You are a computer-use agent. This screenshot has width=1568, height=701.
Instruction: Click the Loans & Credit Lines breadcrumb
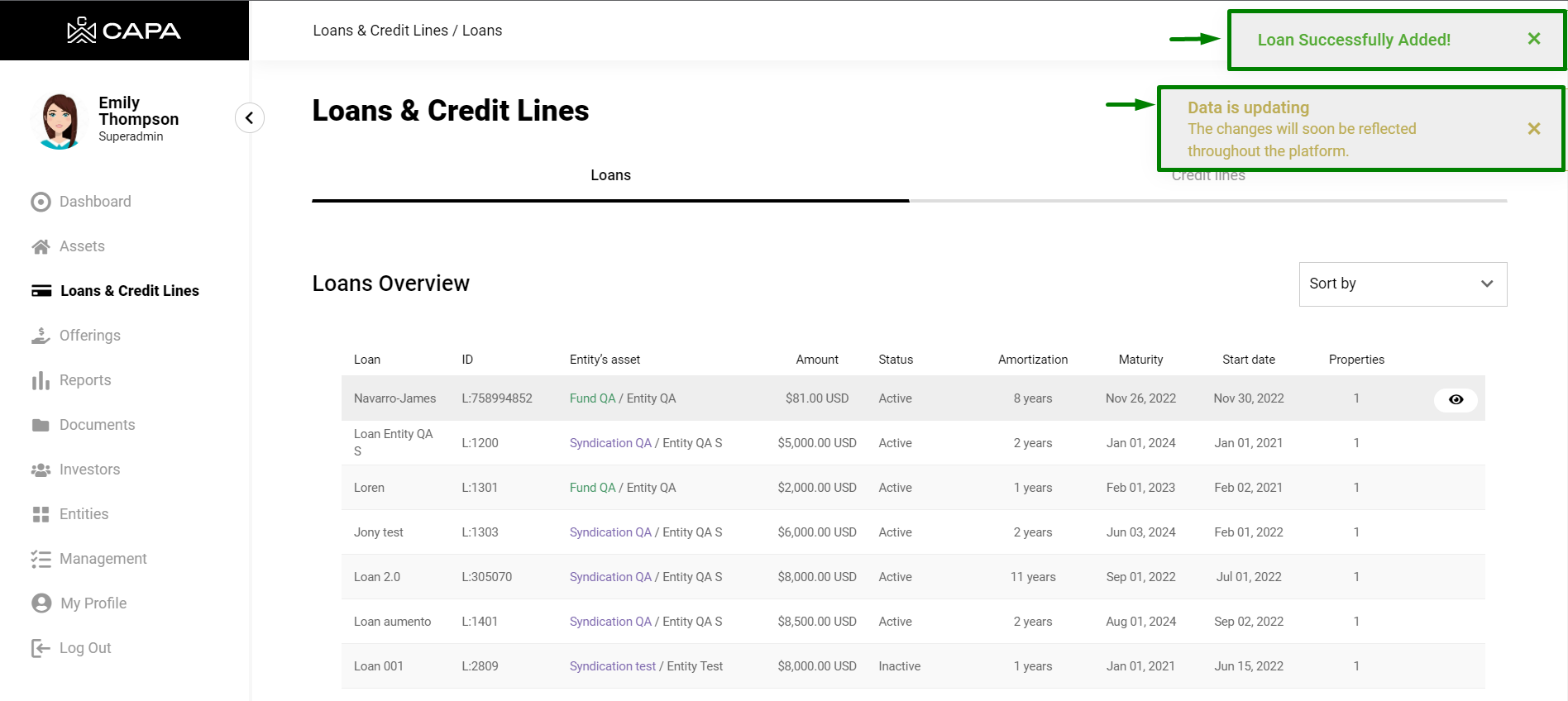pyautogui.click(x=380, y=31)
